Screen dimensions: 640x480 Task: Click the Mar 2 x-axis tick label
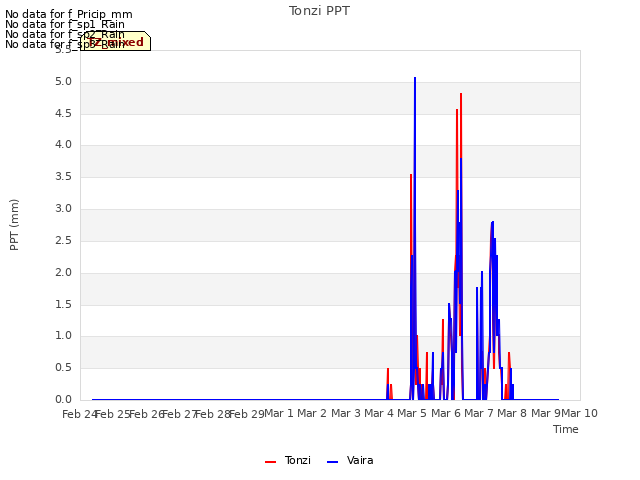pos(312,413)
